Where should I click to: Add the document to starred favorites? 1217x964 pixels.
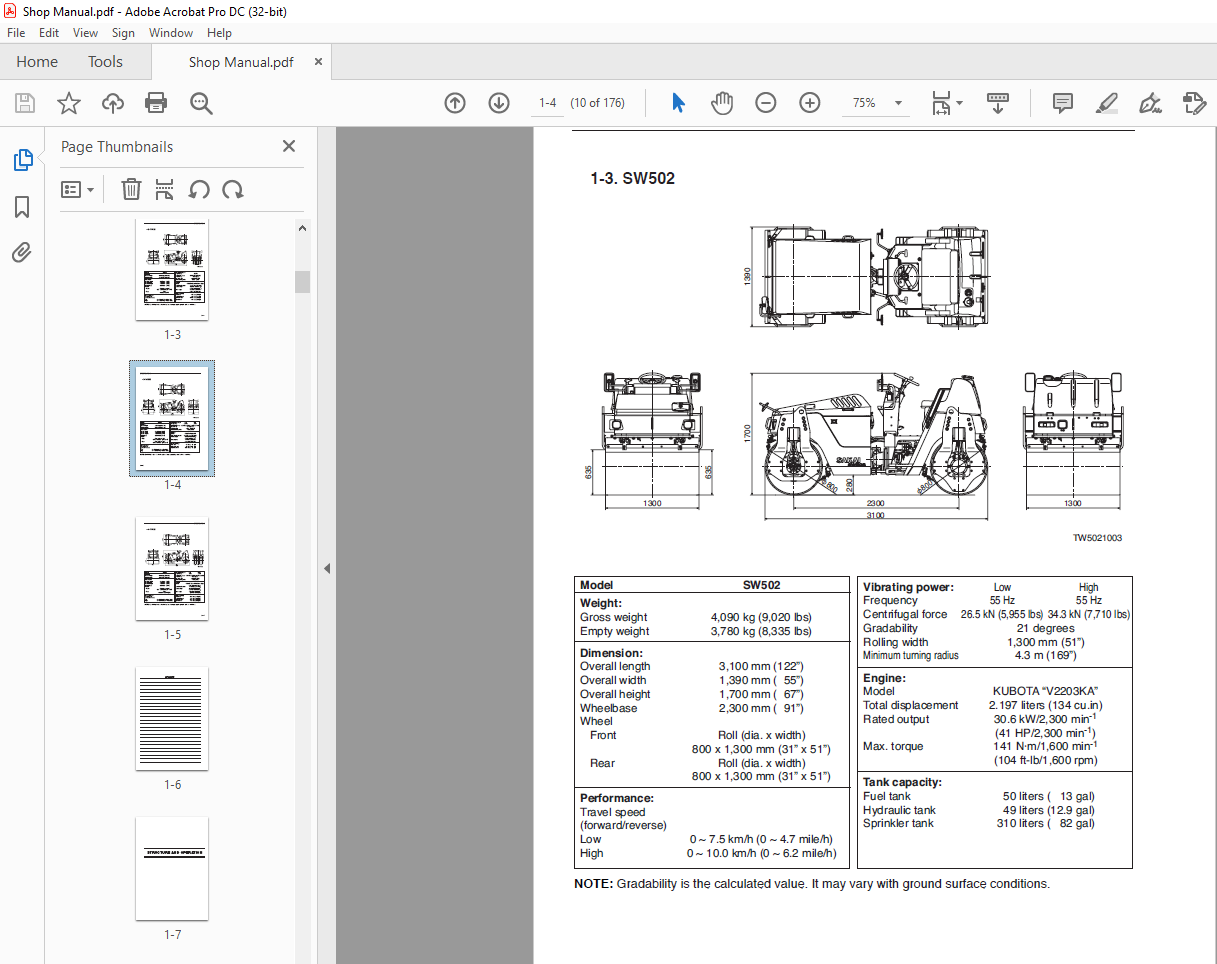(68, 103)
